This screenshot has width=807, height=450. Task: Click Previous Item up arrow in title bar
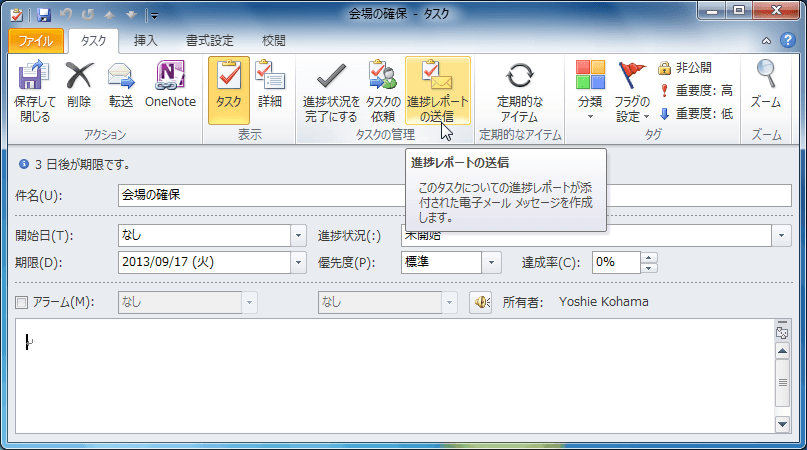(x=109, y=15)
